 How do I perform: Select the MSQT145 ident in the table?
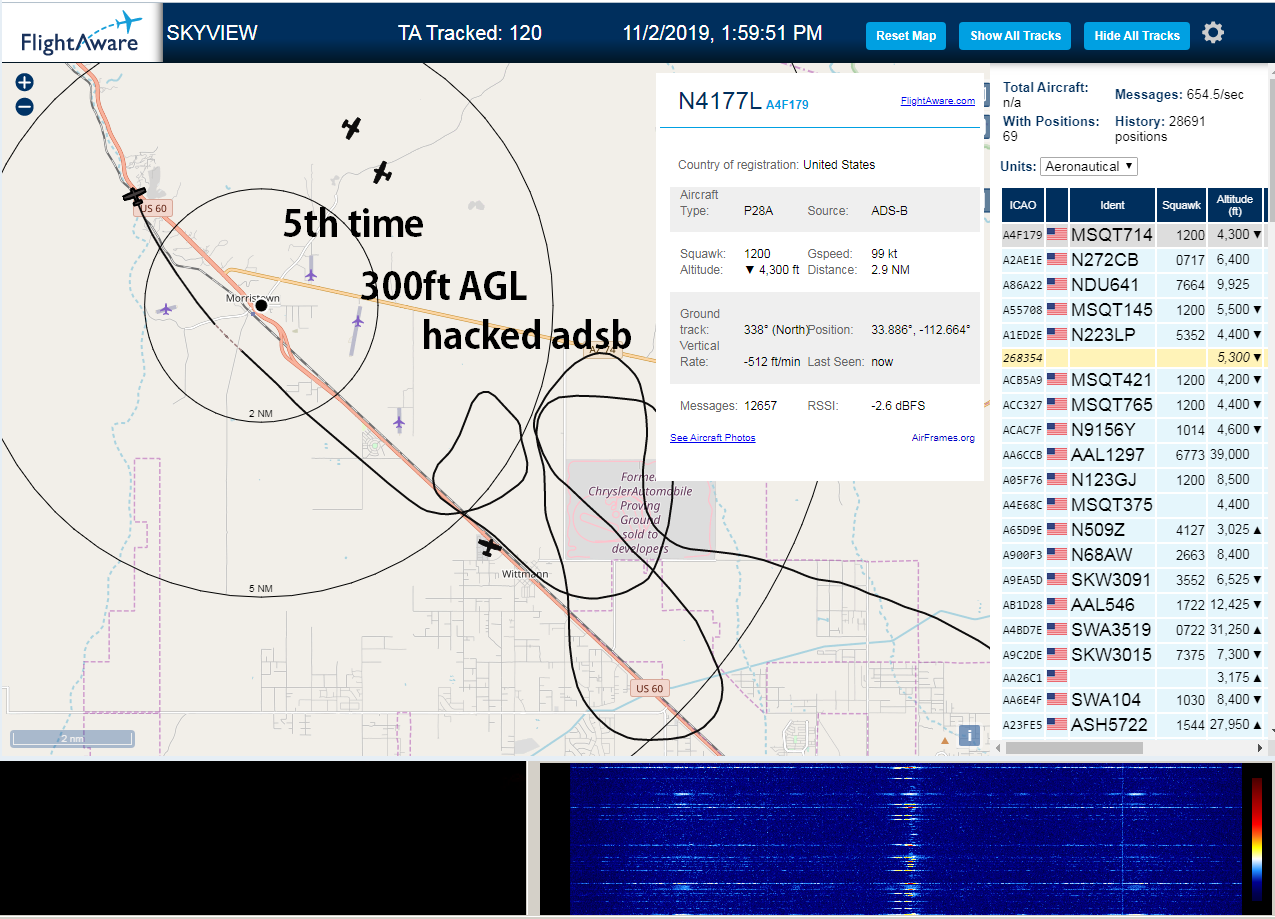point(1111,310)
